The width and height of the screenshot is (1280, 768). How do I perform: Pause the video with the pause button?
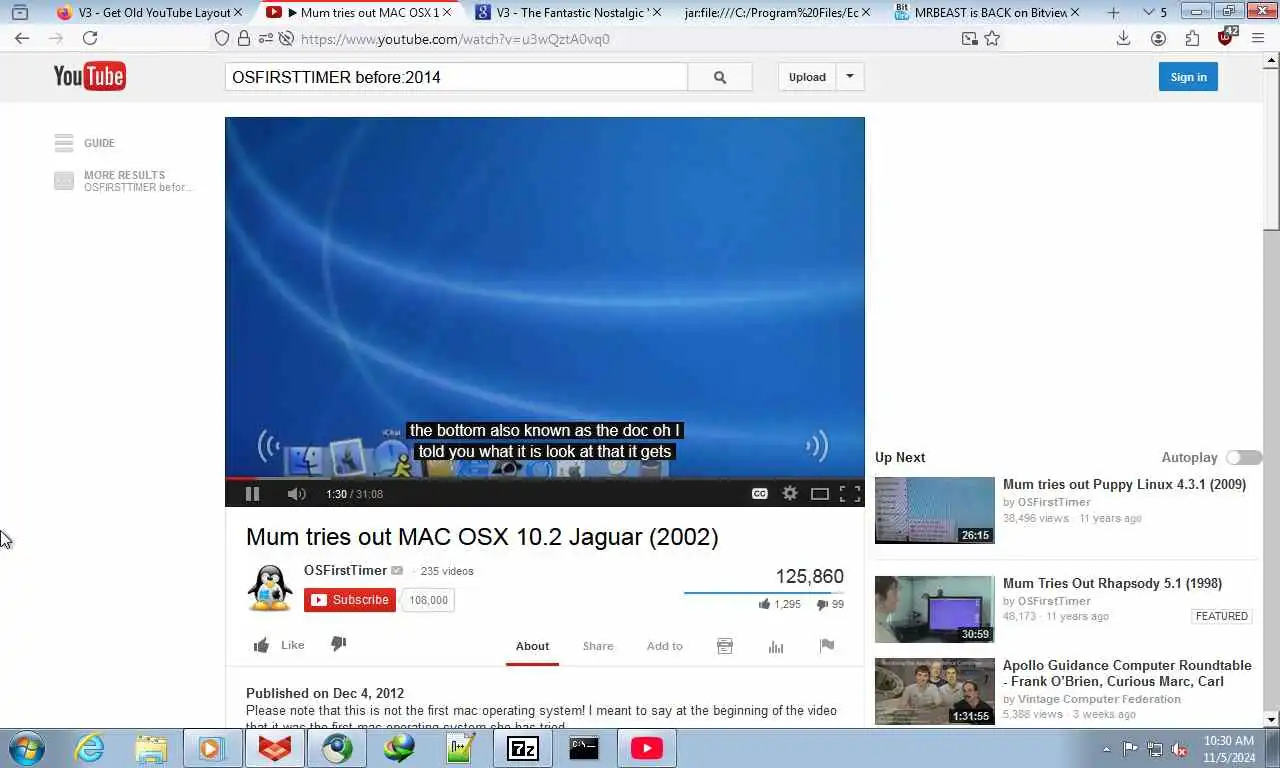click(x=252, y=493)
